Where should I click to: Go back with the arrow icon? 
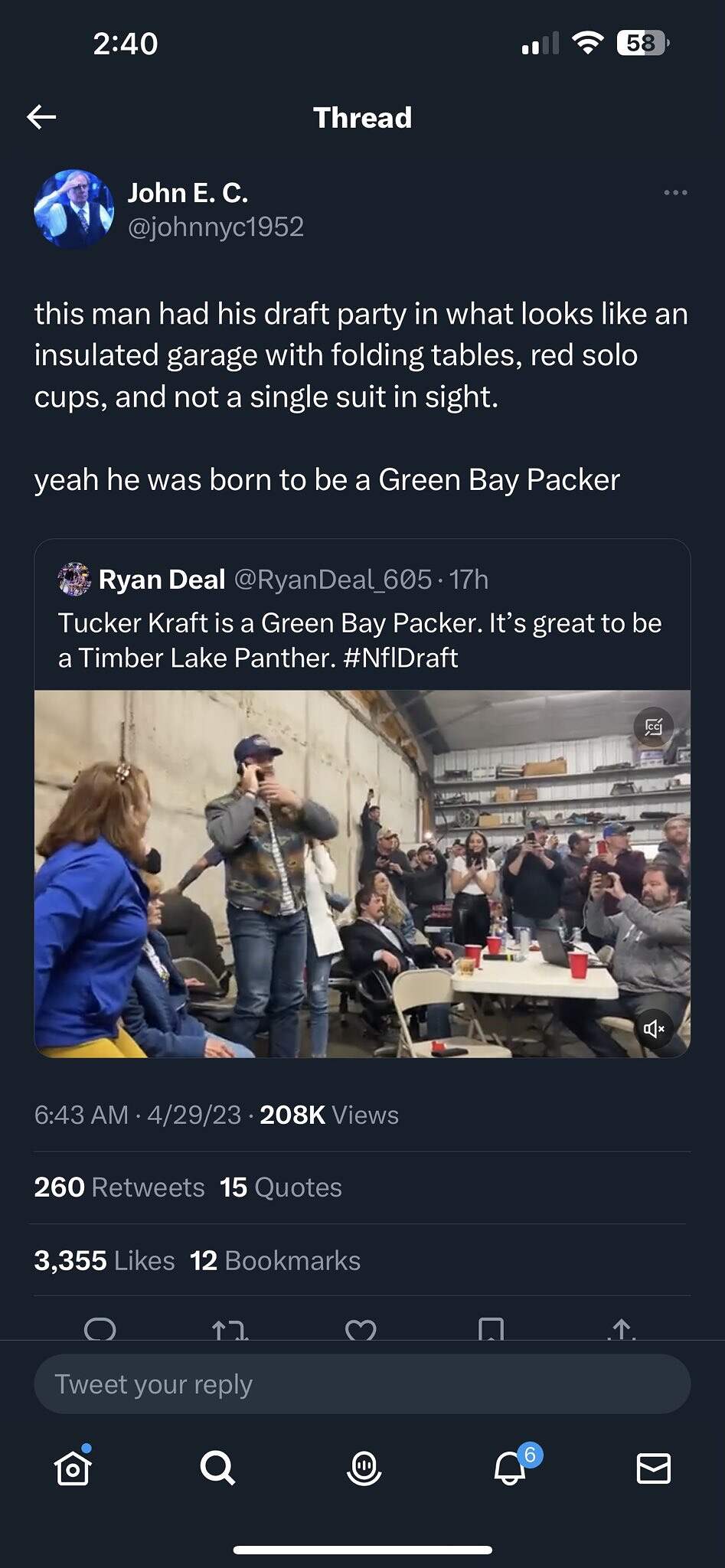coord(42,117)
